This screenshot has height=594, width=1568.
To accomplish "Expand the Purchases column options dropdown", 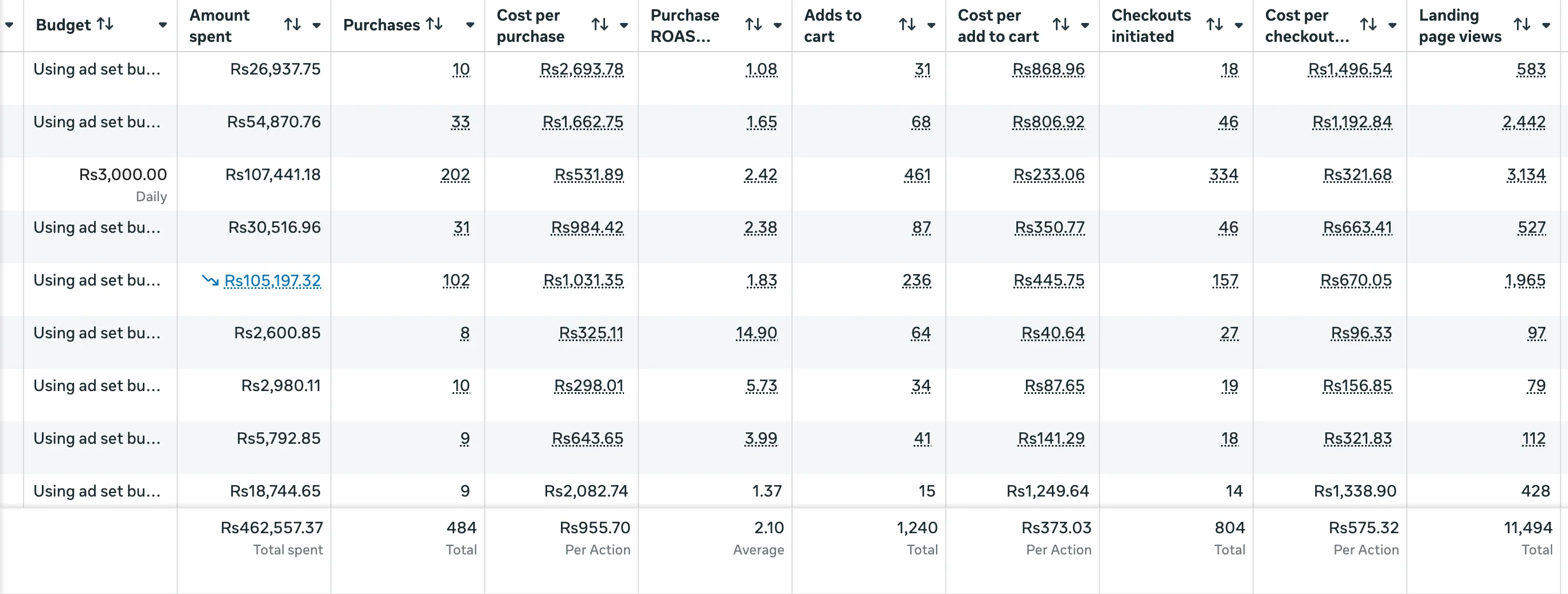I will (470, 26).
